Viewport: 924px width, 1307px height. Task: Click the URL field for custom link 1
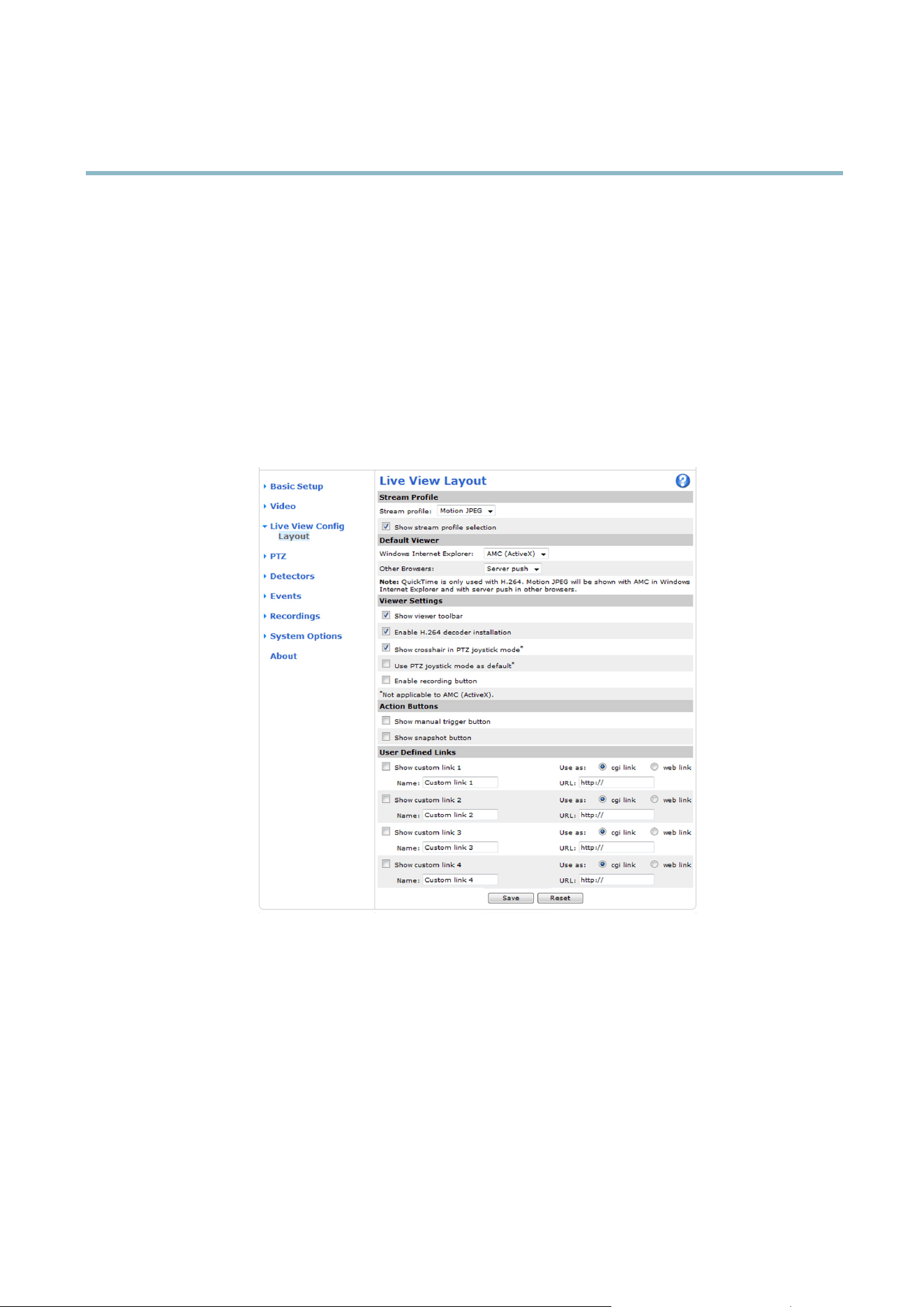(616, 783)
